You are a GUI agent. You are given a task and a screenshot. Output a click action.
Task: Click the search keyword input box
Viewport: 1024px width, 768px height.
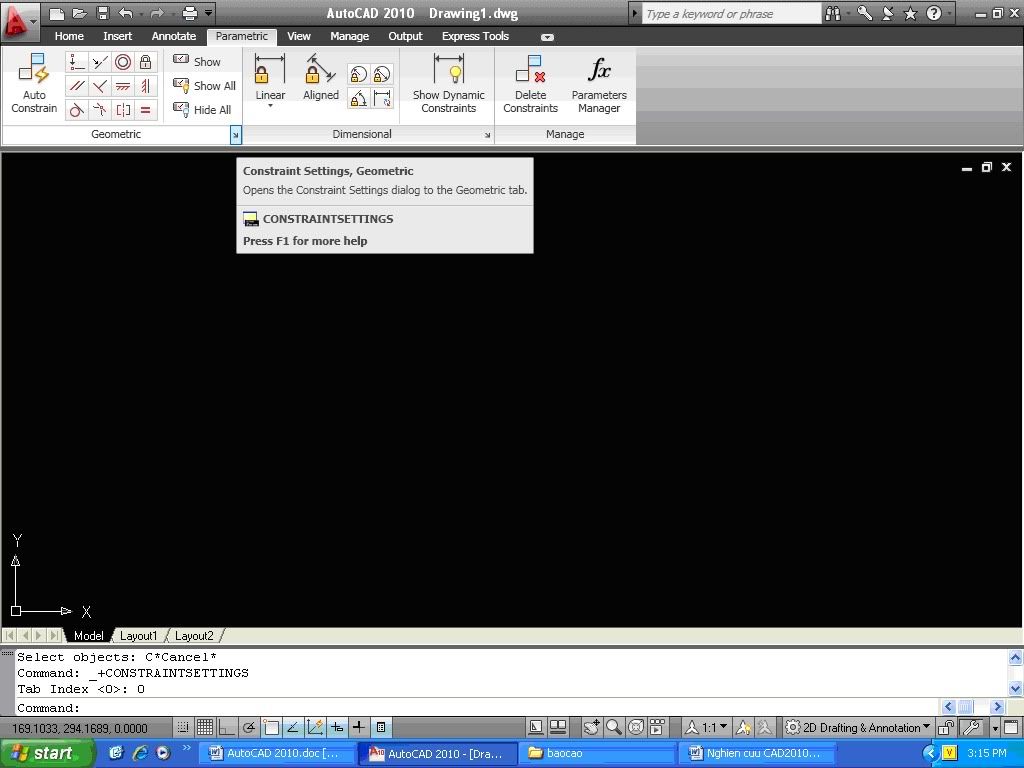click(730, 14)
